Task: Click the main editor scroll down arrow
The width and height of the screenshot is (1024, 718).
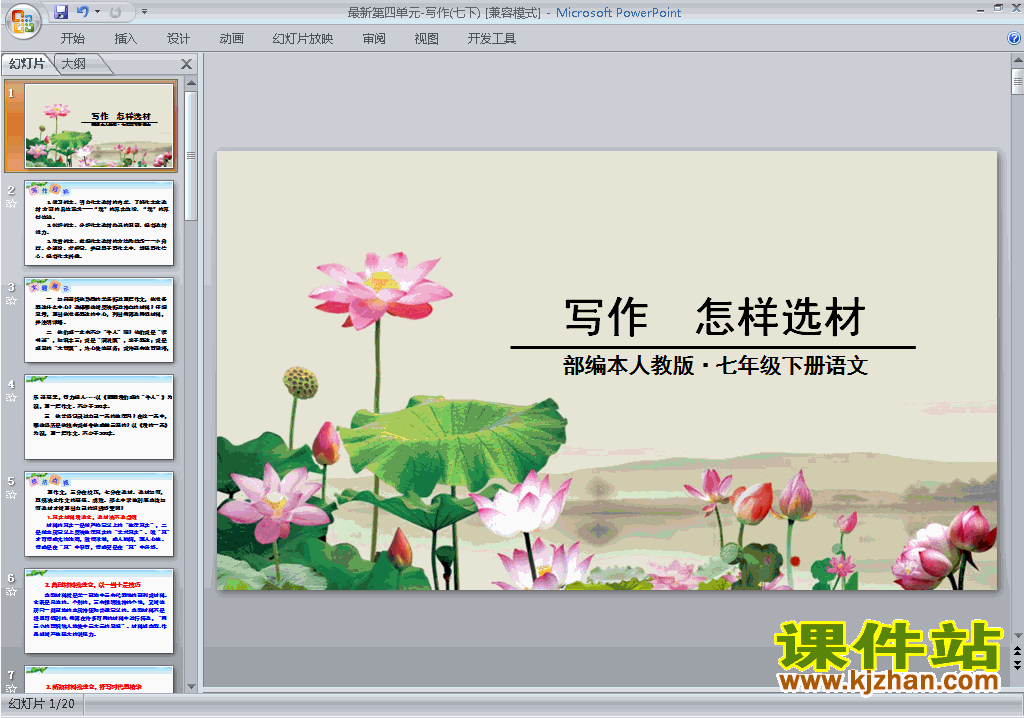Action: (1017, 635)
